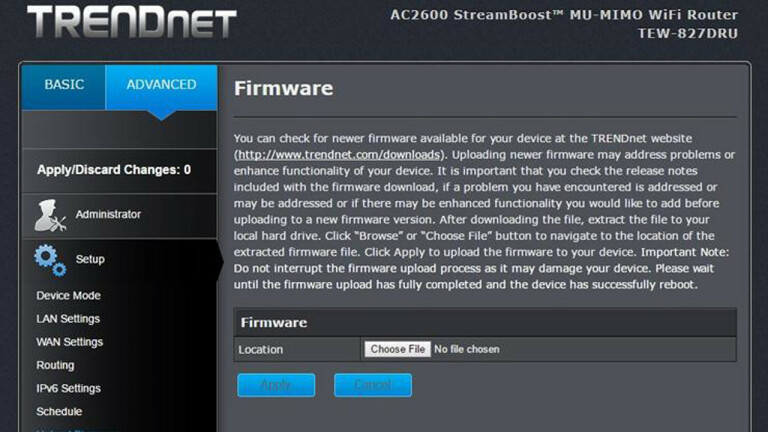Image resolution: width=768 pixels, height=432 pixels.
Task: Click the 'No file chosen' text
Action: 467,349
